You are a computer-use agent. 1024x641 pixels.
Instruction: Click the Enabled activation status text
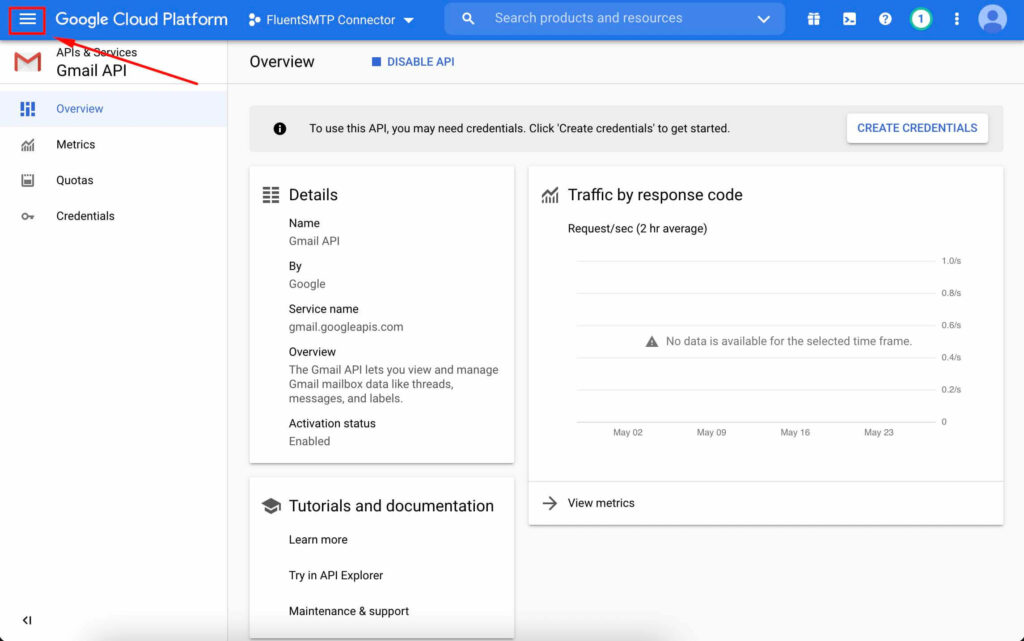(x=310, y=441)
